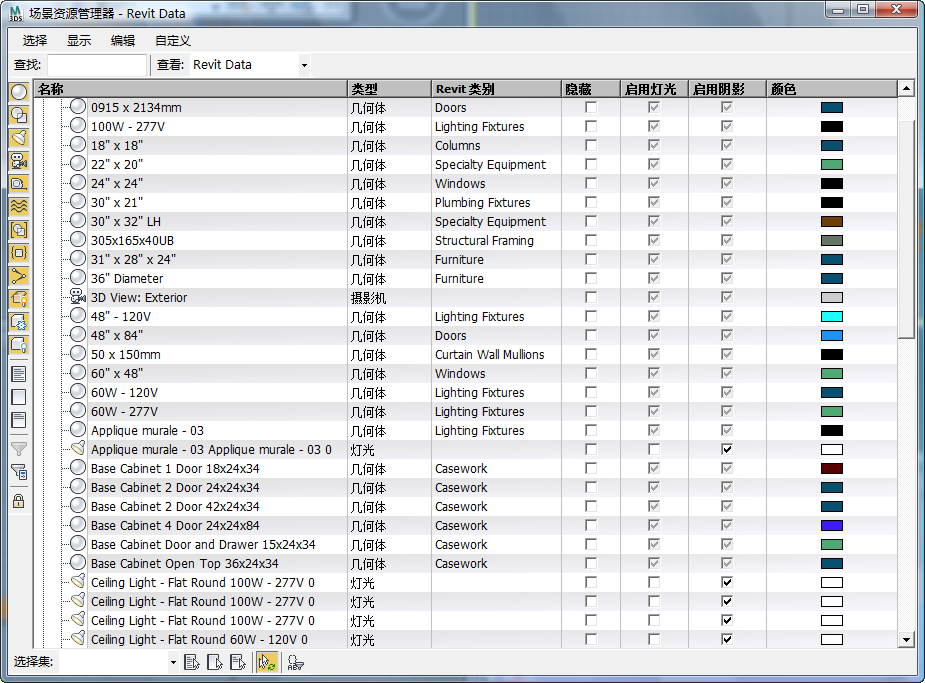Viewport: 925px width, 683px height.
Task: Sort by the 名称 column header
Action: coord(191,89)
